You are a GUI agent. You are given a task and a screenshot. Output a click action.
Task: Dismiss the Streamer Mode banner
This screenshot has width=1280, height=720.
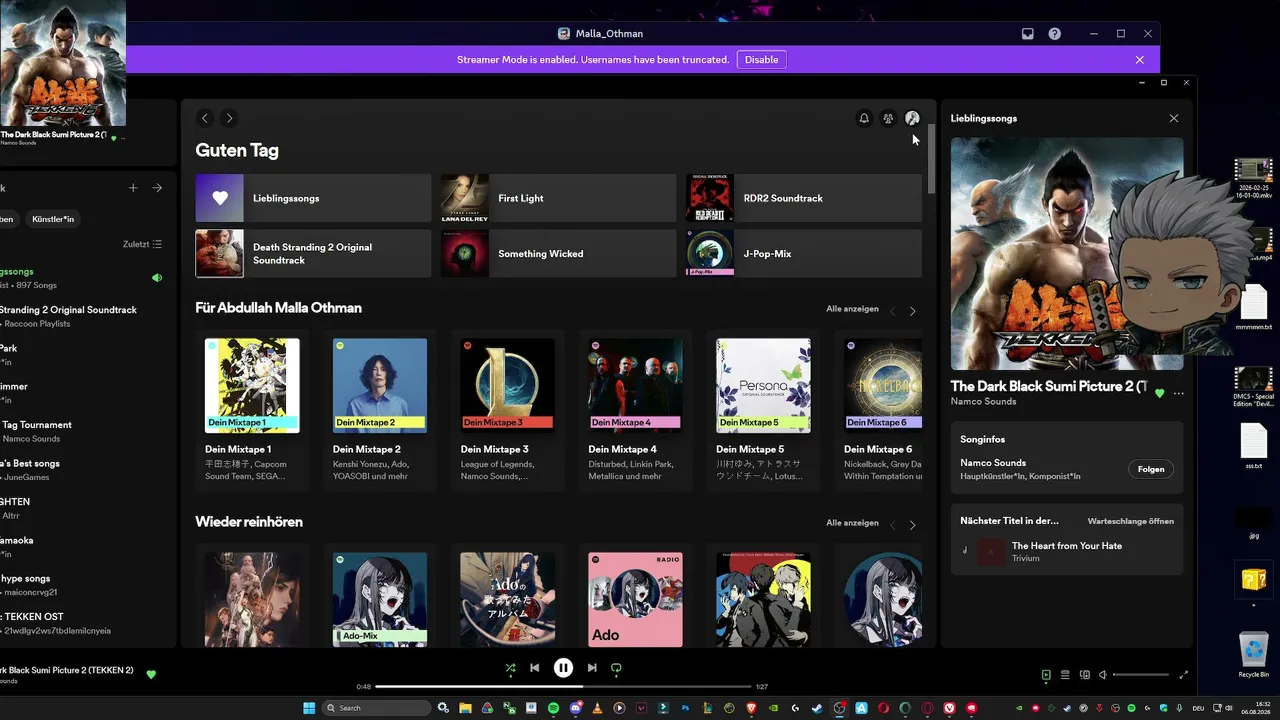[1139, 59]
